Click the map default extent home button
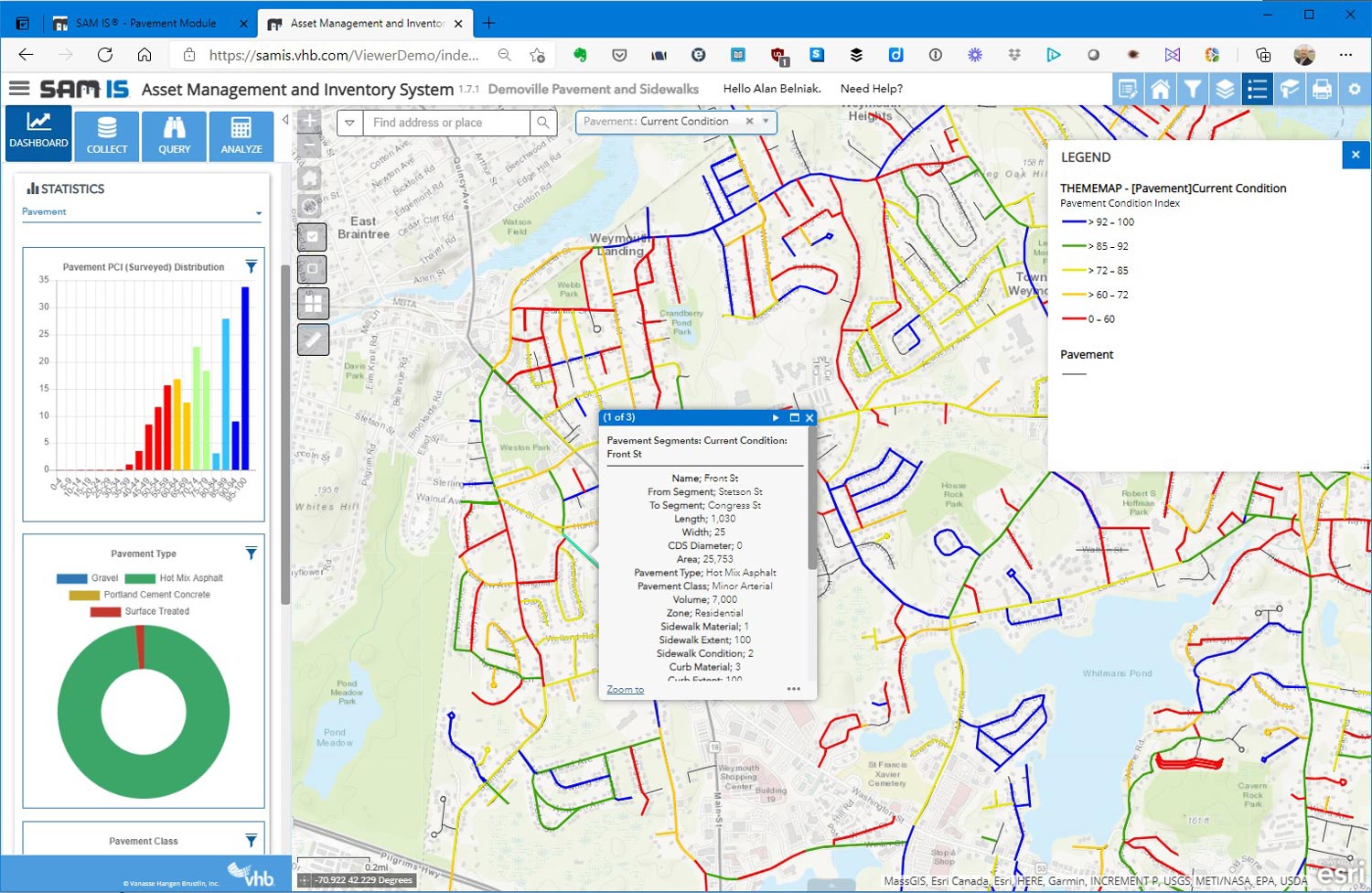The width and height of the screenshot is (1372, 893). [x=311, y=178]
